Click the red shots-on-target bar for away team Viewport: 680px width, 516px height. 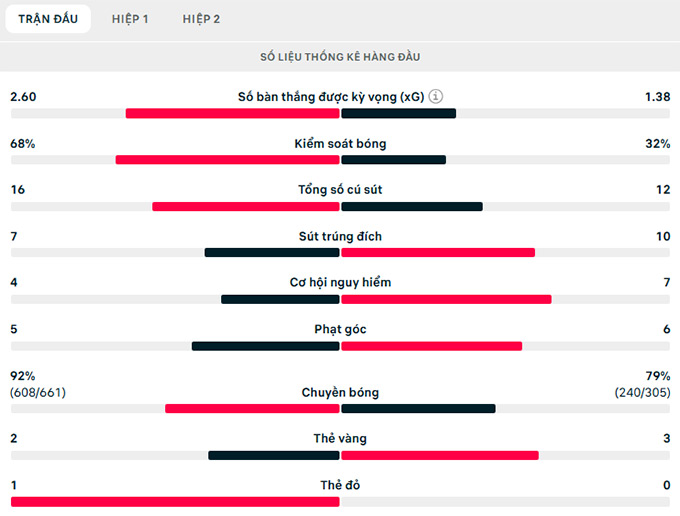438,252
